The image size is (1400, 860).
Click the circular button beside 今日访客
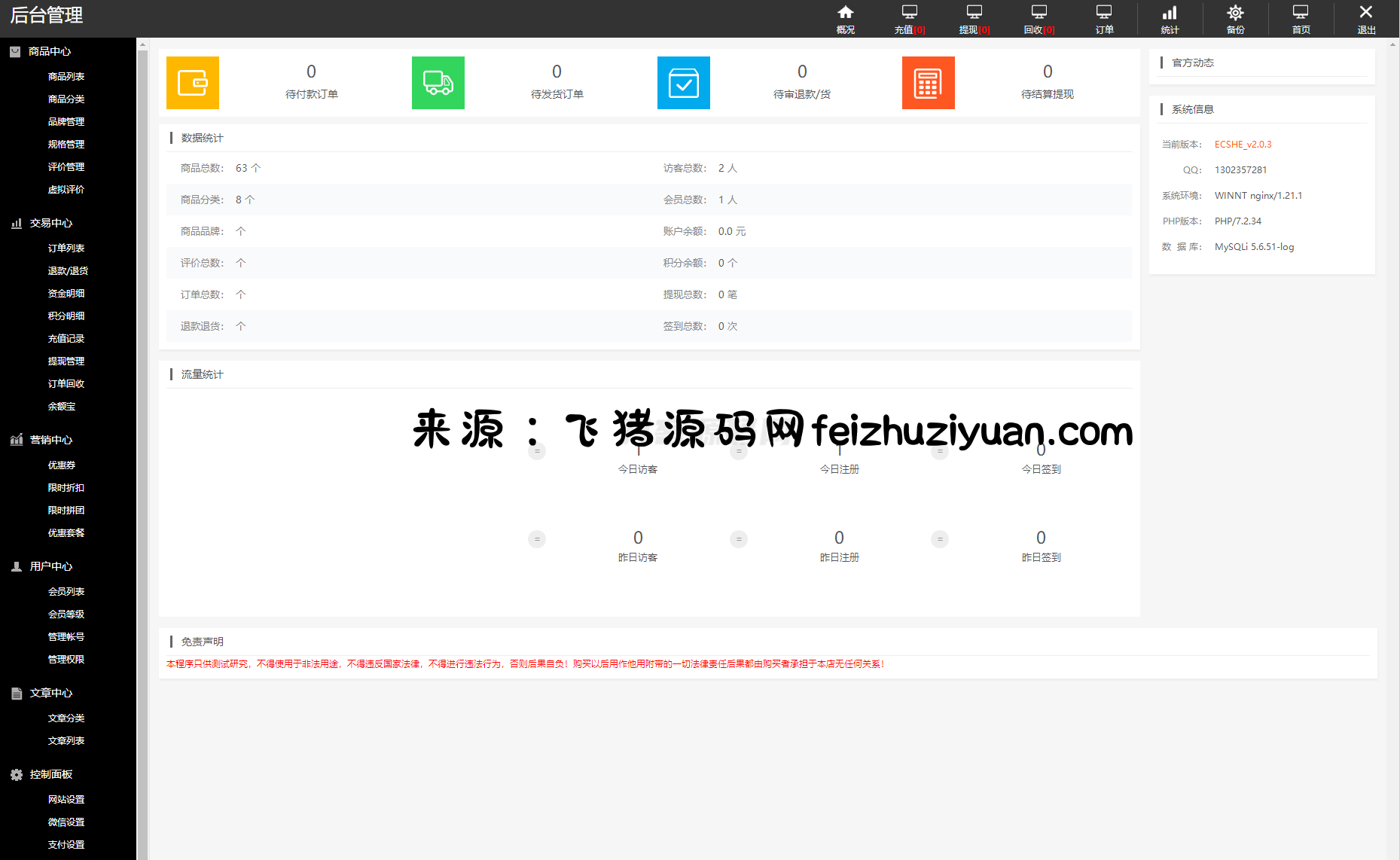(537, 452)
